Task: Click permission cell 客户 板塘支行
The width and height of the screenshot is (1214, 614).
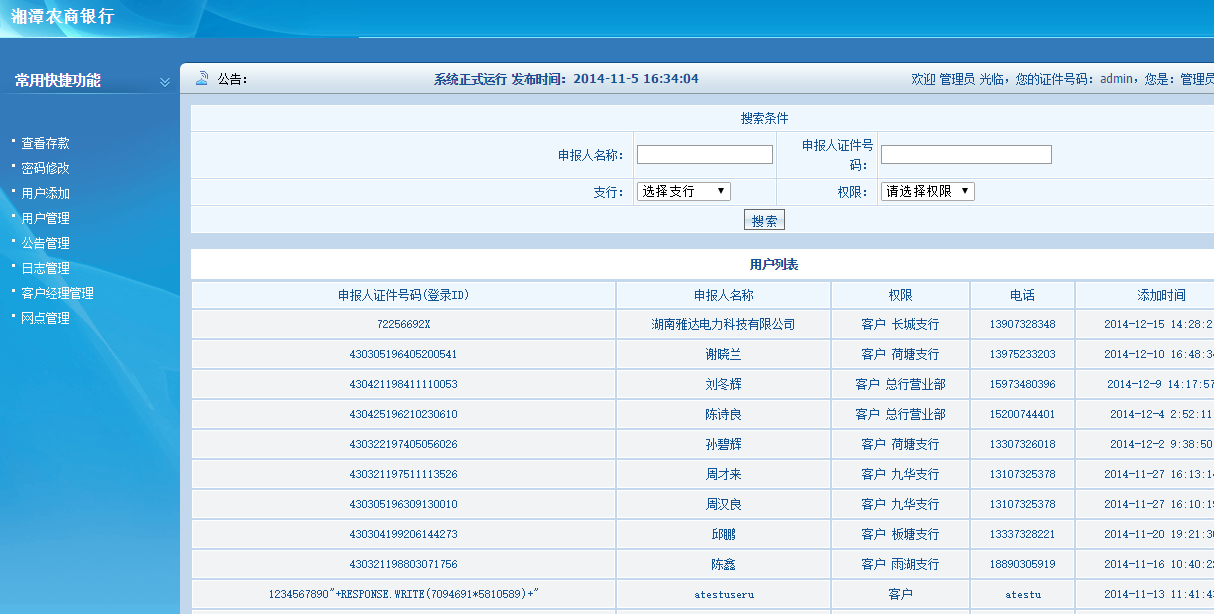Action: (x=901, y=535)
